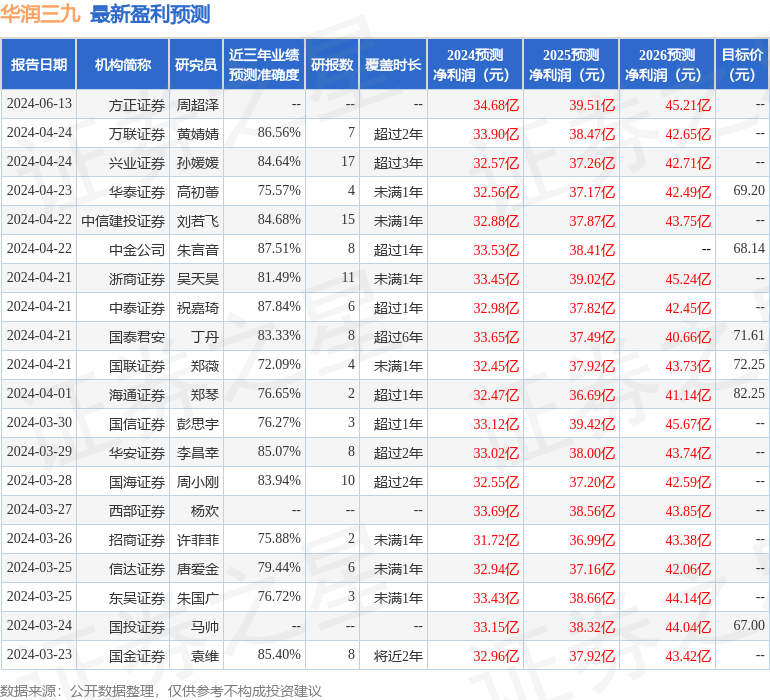Screen dimensions: 770x700
Task: Click the 45.67亿 profit forecast
Action: point(688,423)
